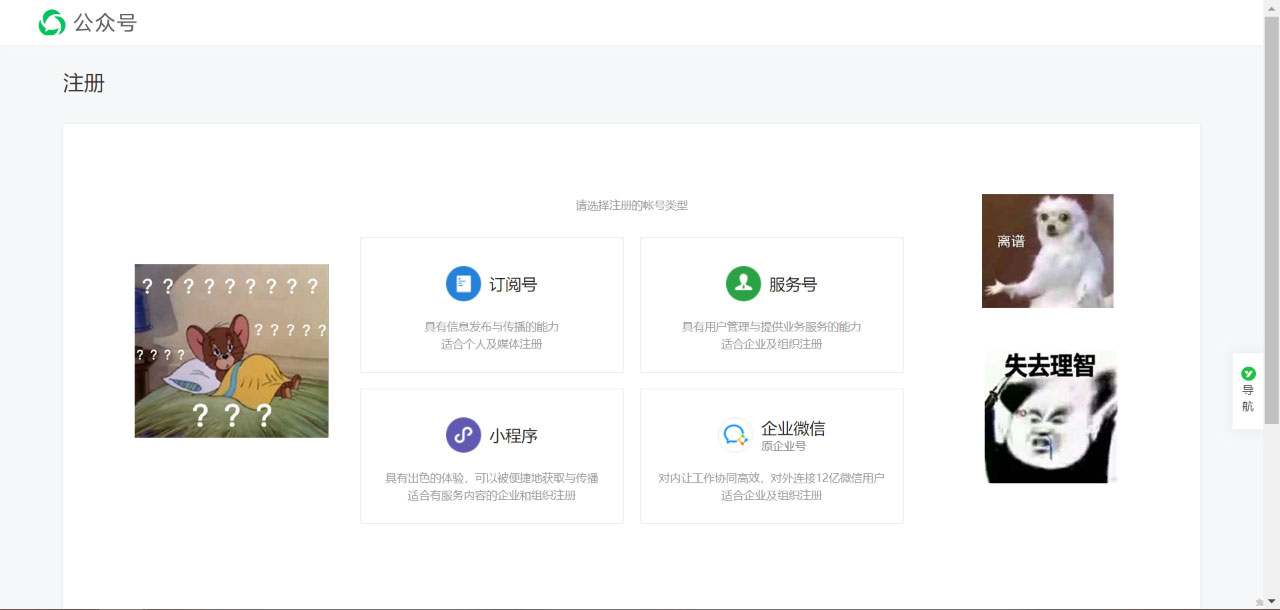Open the 导航 navigation side tab

tap(1247, 391)
